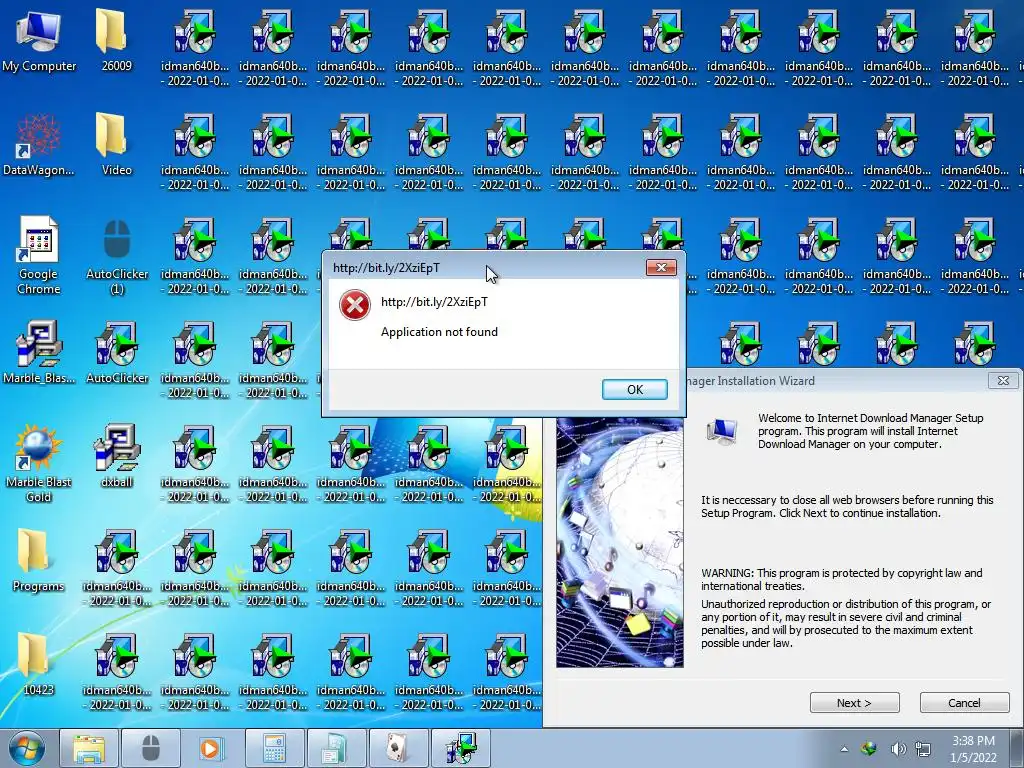The image size is (1024, 768).
Task: Open the My Computer desktop icon
Action: tap(39, 40)
